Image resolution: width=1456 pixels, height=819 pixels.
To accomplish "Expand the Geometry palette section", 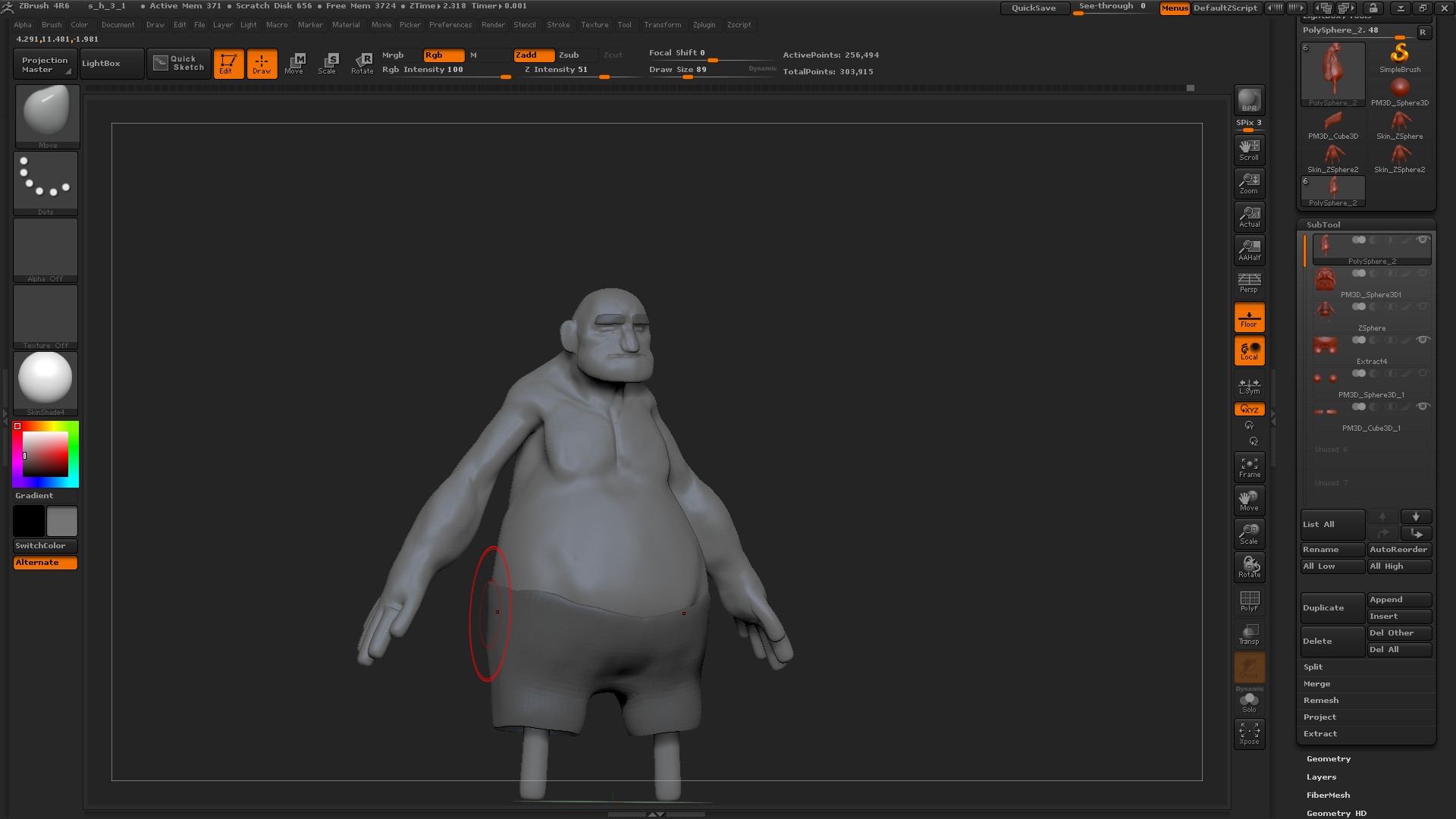I will coord(1329,758).
